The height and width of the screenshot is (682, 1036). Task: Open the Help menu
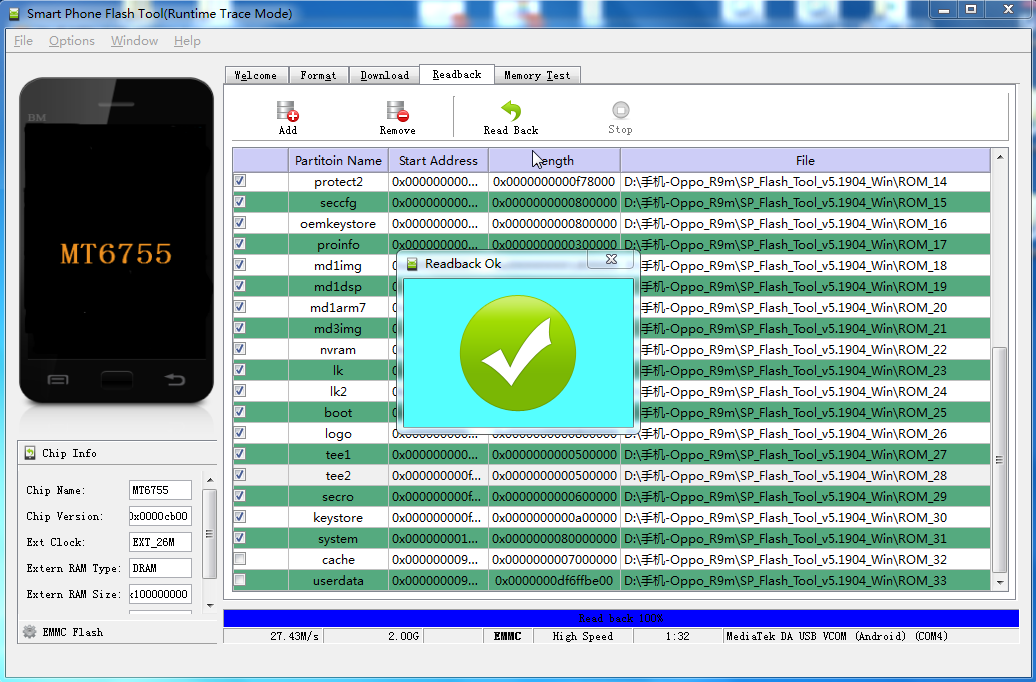[187, 41]
